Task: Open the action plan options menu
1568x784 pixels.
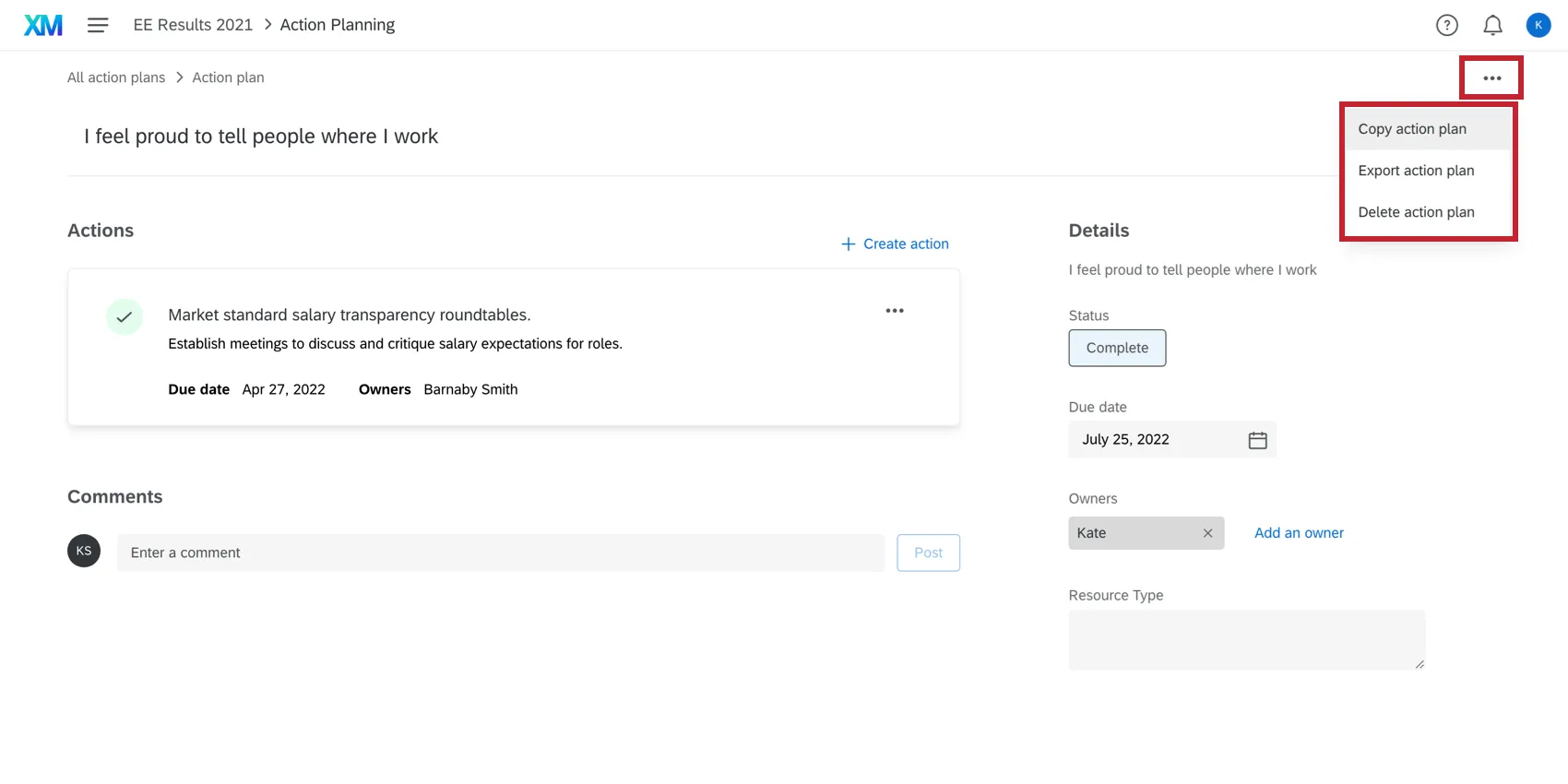Action: point(1491,78)
